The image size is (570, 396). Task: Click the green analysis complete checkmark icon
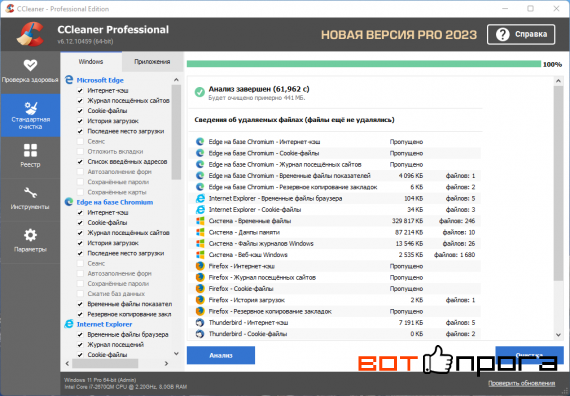point(200,92)
